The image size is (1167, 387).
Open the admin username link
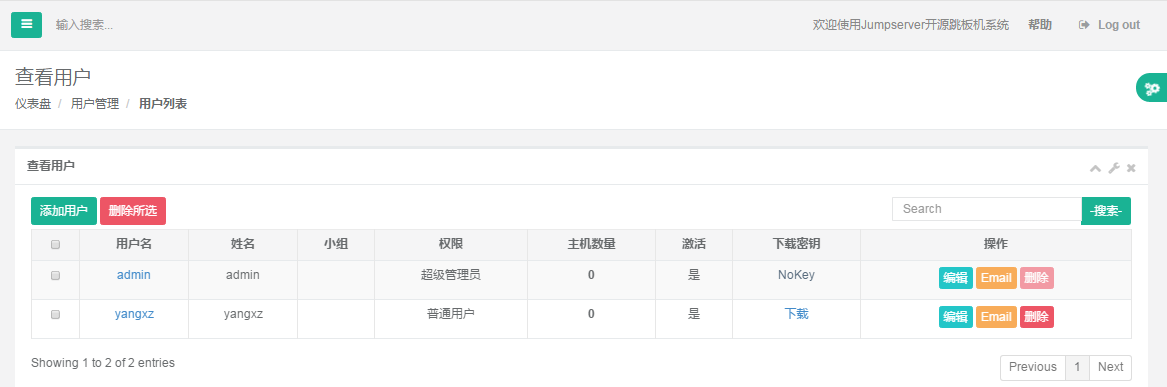pyautogui.click(x=134, y=275)
